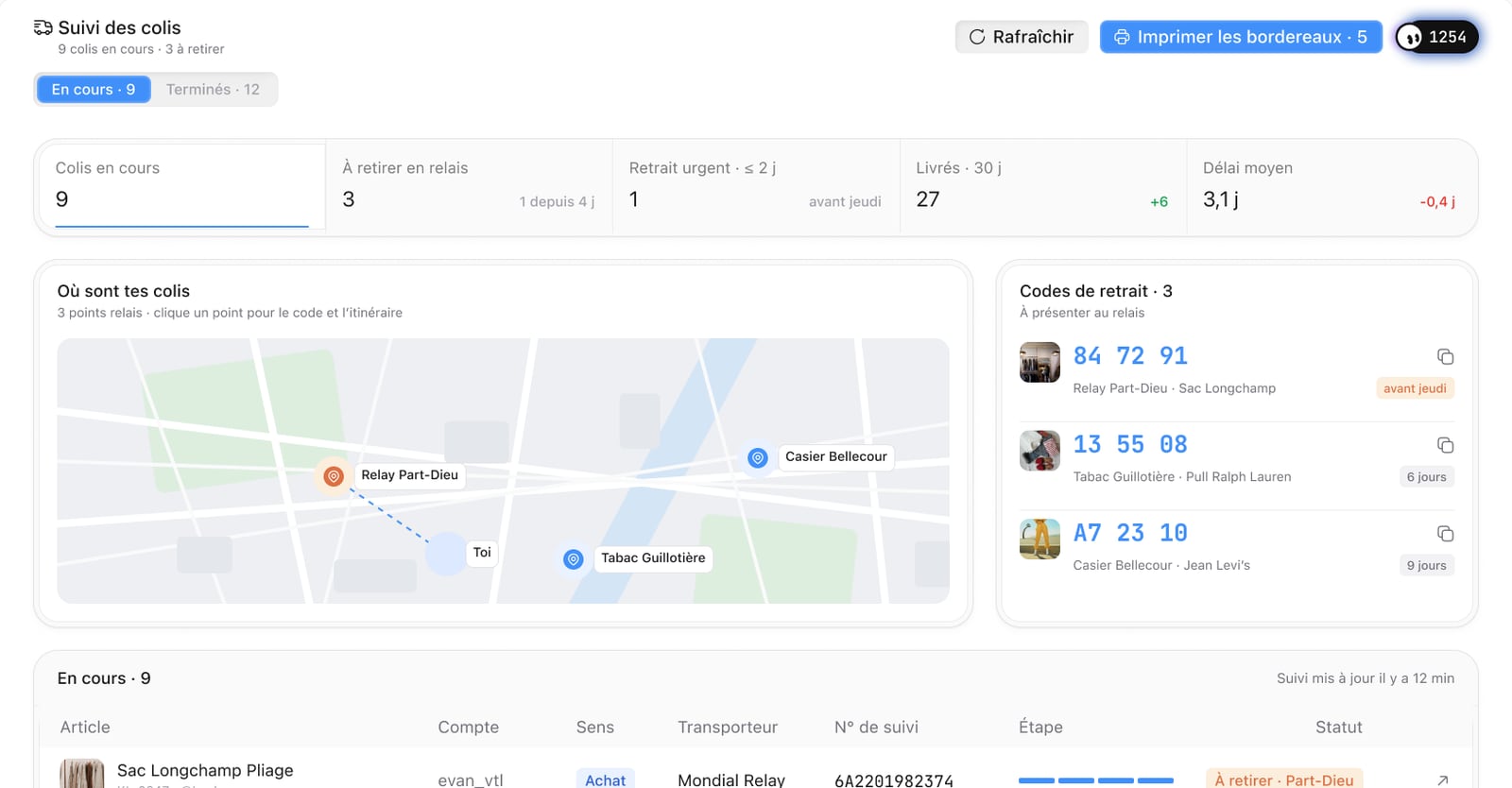This screenshot has height=788, width=1512.
Task: Open the Sac Longchamp code thumbnail
Action: (x=1039, y=362)
